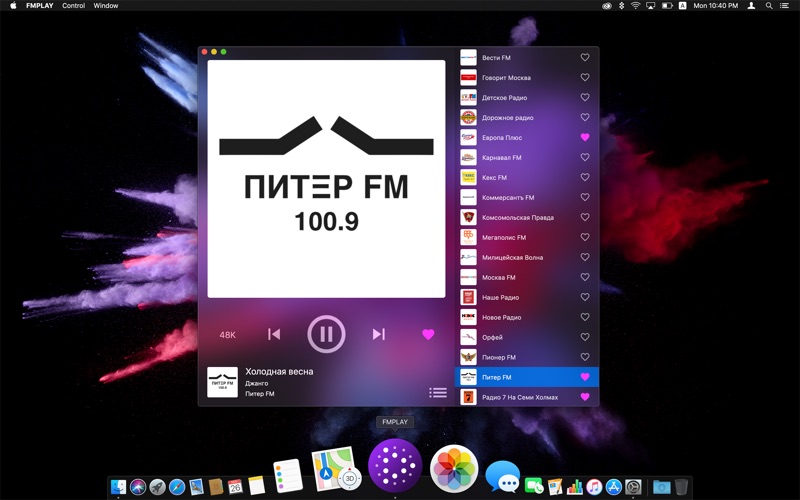Viewport: 800px width, 500px height.
Task: Open Spotlight search in menu bar
Action: pyautogui.click(x=769, y=6)
